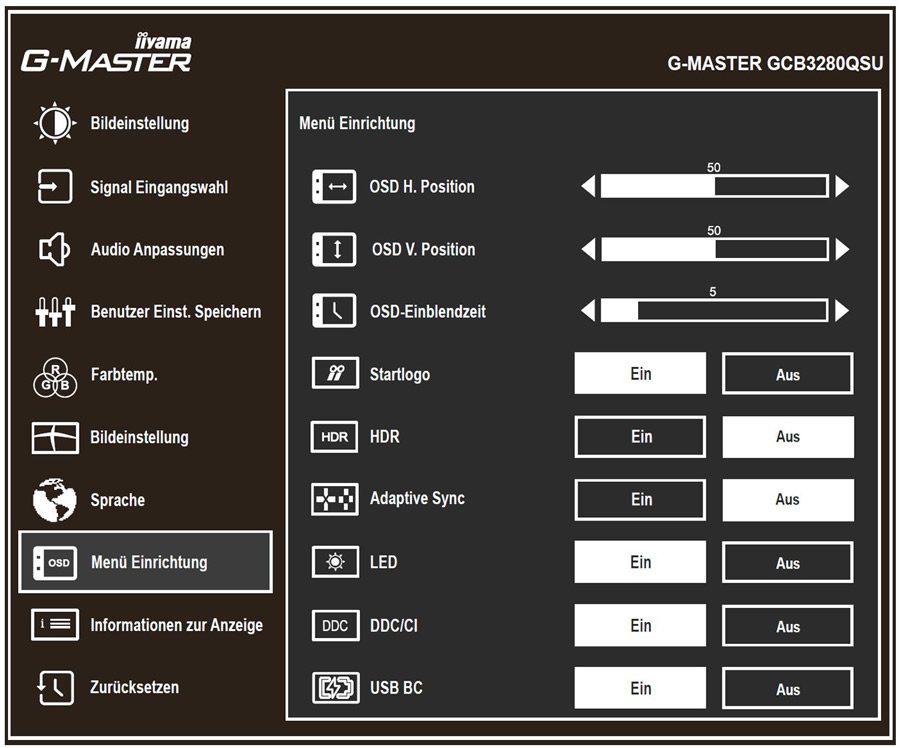This screenshot has width=900, height=748.
Task: Disable USB BC with Aus
Action: [788, 688]
